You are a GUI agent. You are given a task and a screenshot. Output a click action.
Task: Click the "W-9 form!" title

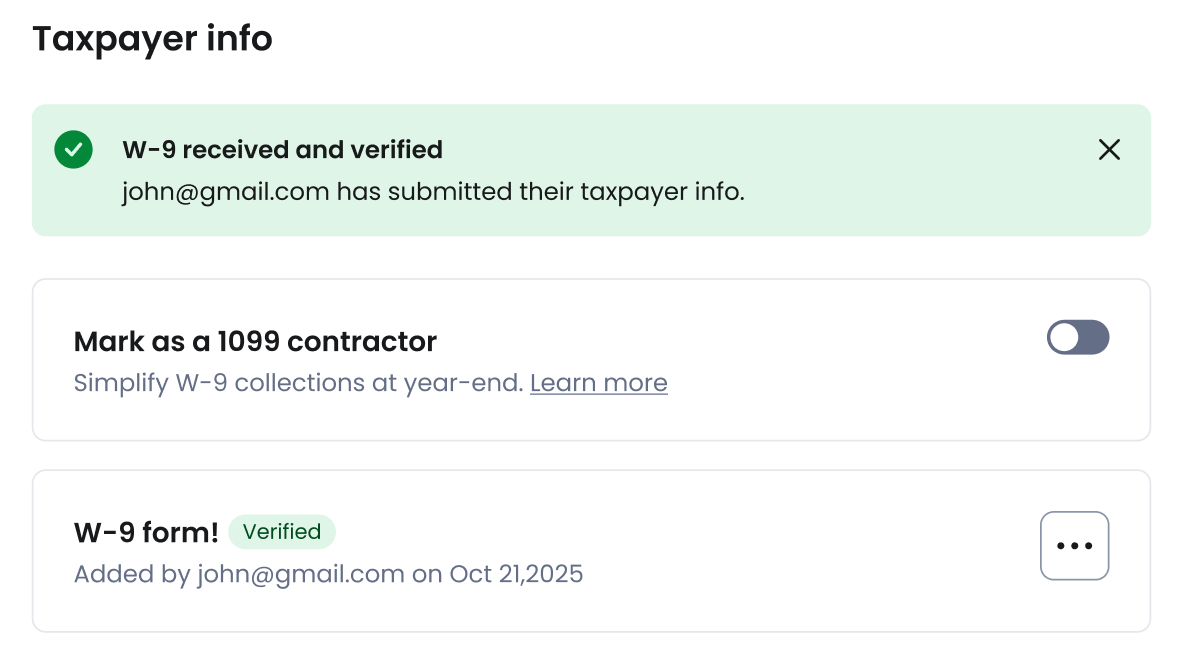point(146,532)
